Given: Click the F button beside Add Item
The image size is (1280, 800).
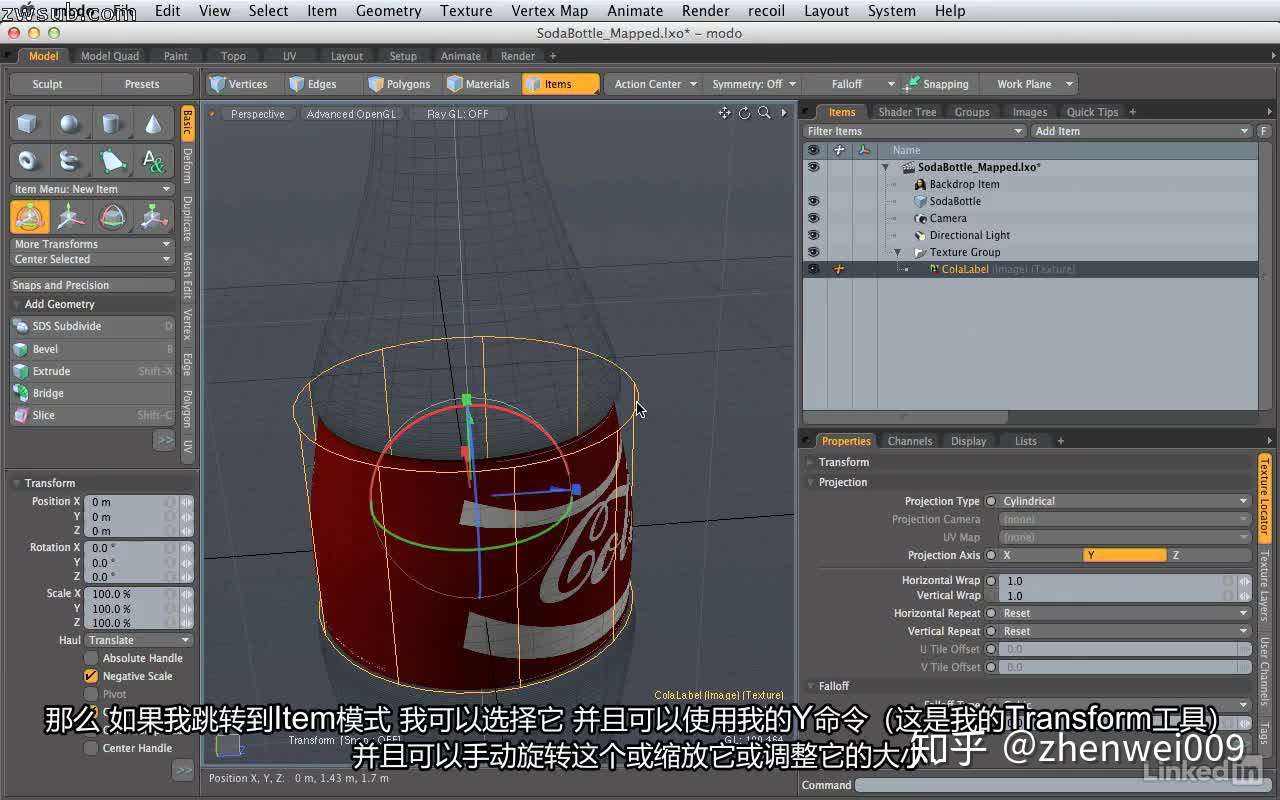Looking at the screenshot, I should 1264,131.
